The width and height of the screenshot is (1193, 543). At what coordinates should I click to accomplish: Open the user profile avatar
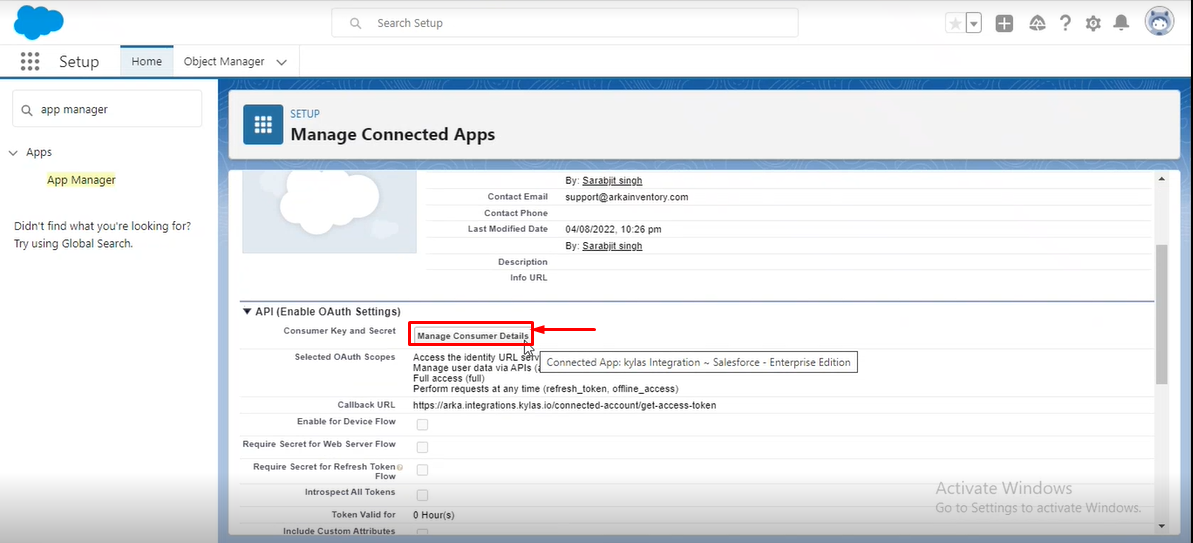click(x=1160, y=22)
